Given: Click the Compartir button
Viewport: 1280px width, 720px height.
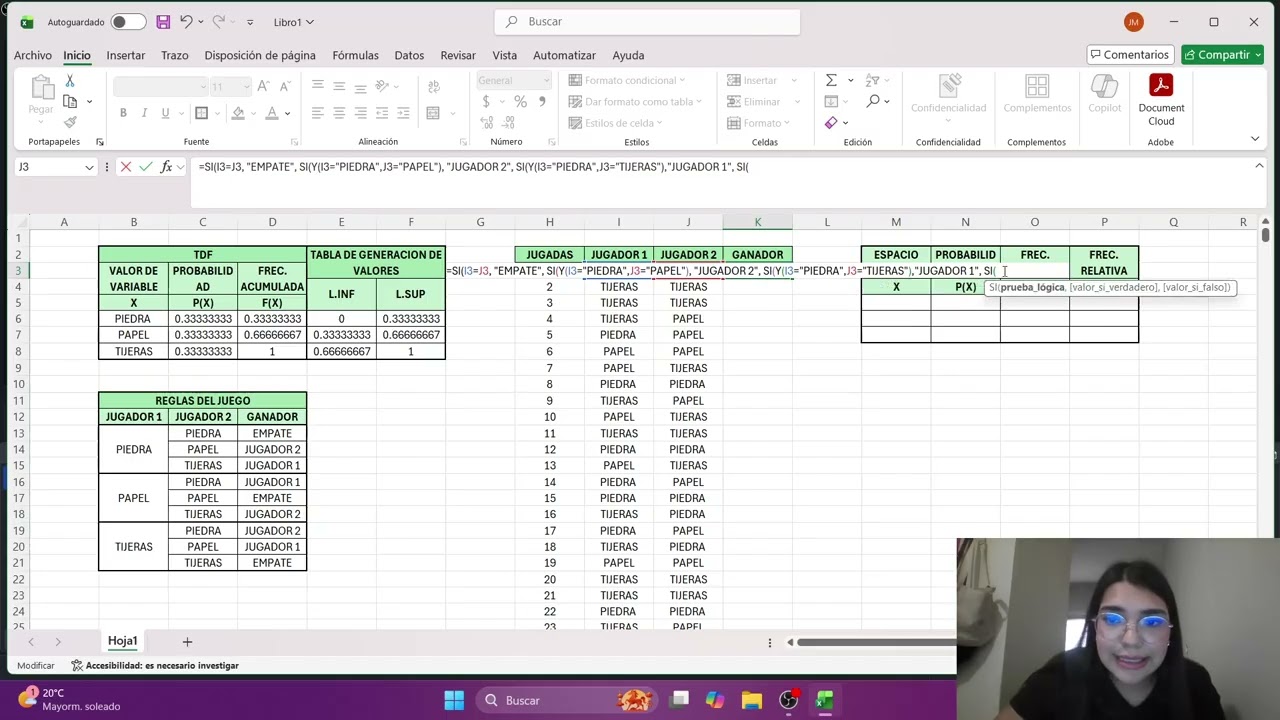Looking at the screenshot, I should coord(1222,54).
